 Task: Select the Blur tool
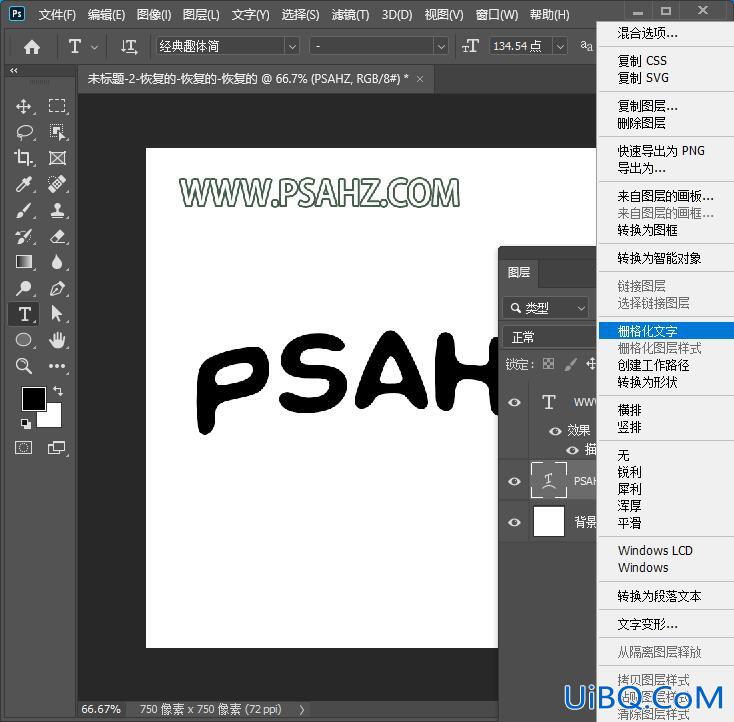(57, 262)
